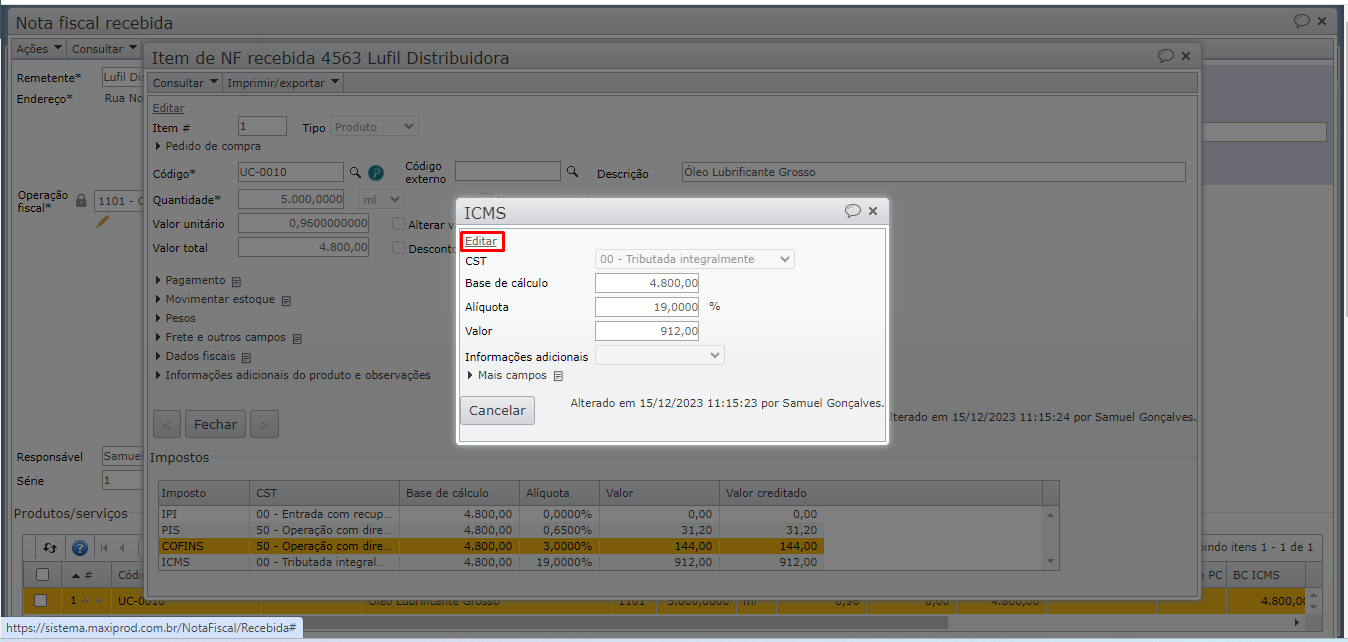Go to first page in Produtos/serviços grid
The image size is (1348, 642).
point(104,548)
